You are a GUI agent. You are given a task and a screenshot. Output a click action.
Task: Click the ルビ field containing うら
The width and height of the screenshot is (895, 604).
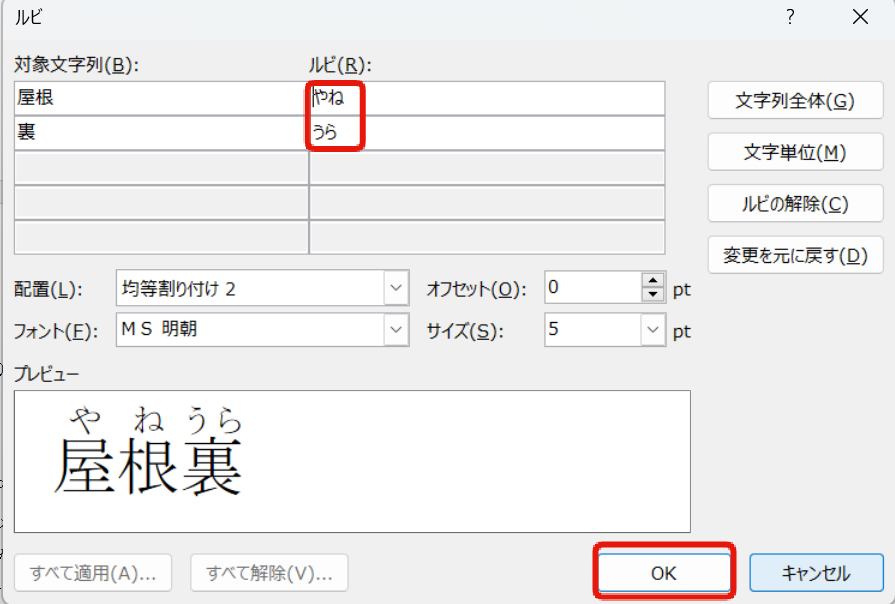click(x=486, y=132)
